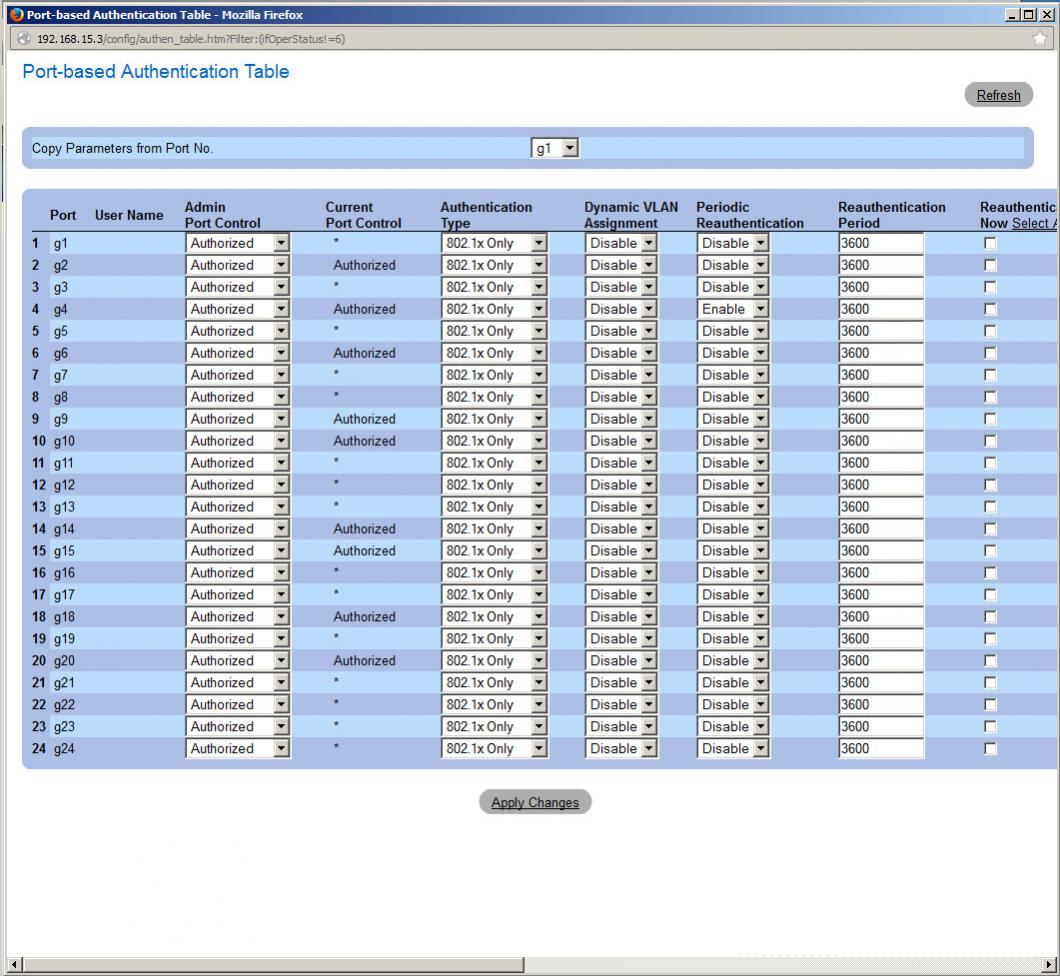Click the g13 port label
Viewport: 1060px width, 976px height.
[64, 507]
